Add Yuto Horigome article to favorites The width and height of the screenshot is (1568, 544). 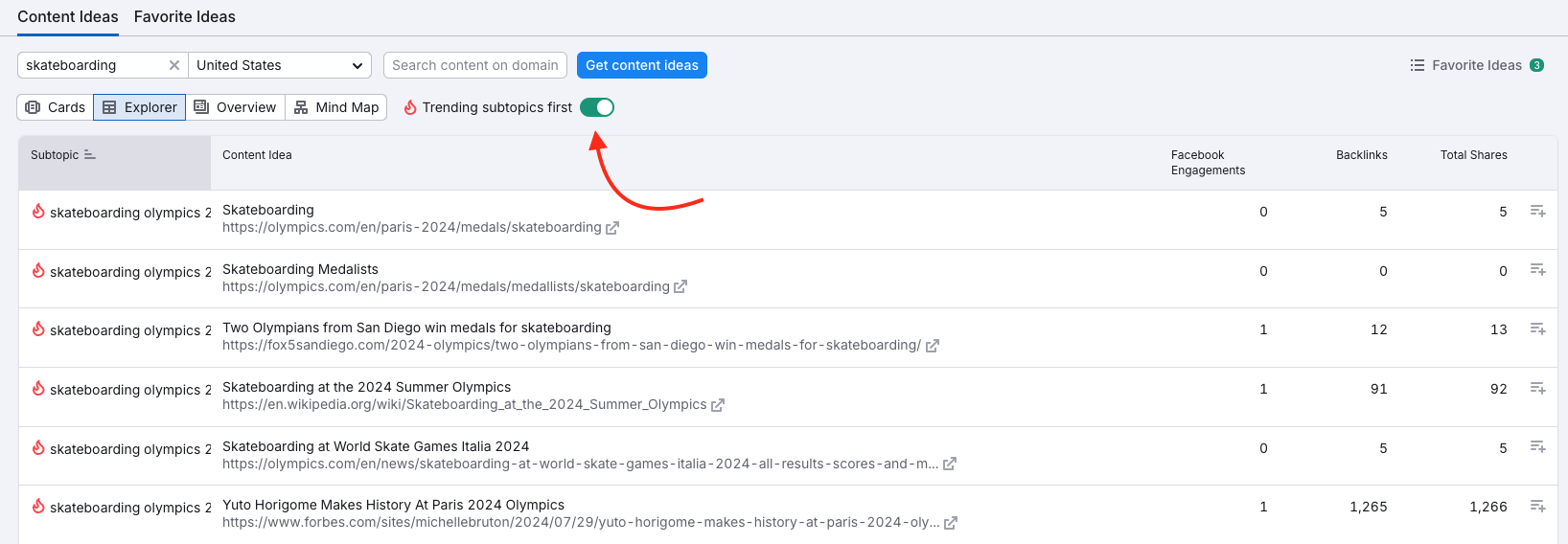(x=1537, y=506)
